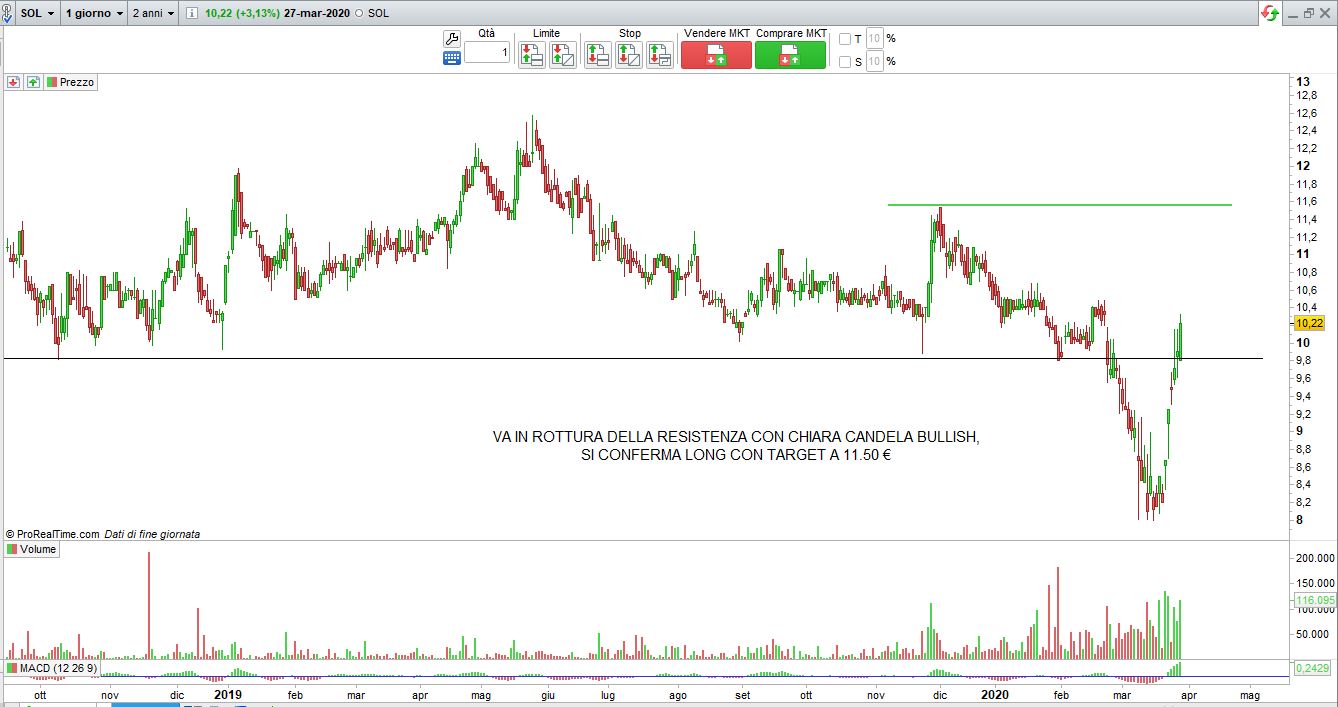Click the green up-arrow icon beside Prezzo
The width and height of the screenshot is (1338, 707).
click(33, 82)
